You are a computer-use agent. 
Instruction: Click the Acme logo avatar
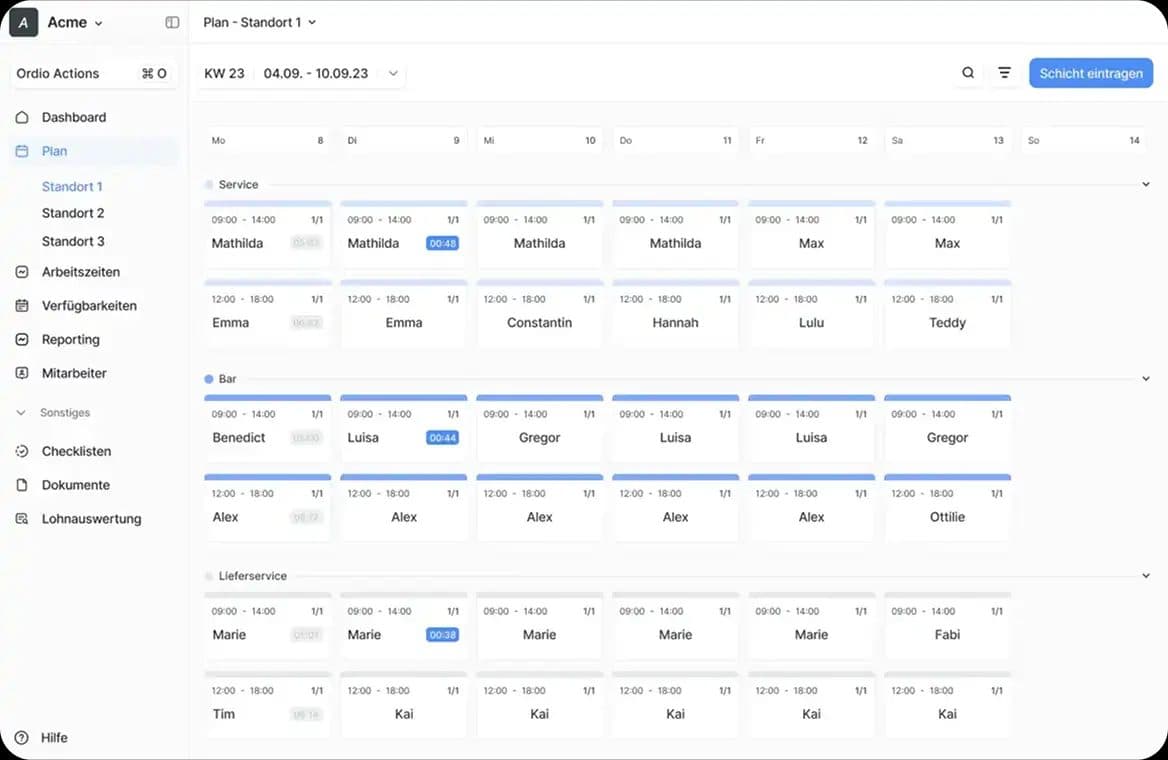(x=23, y=22)
